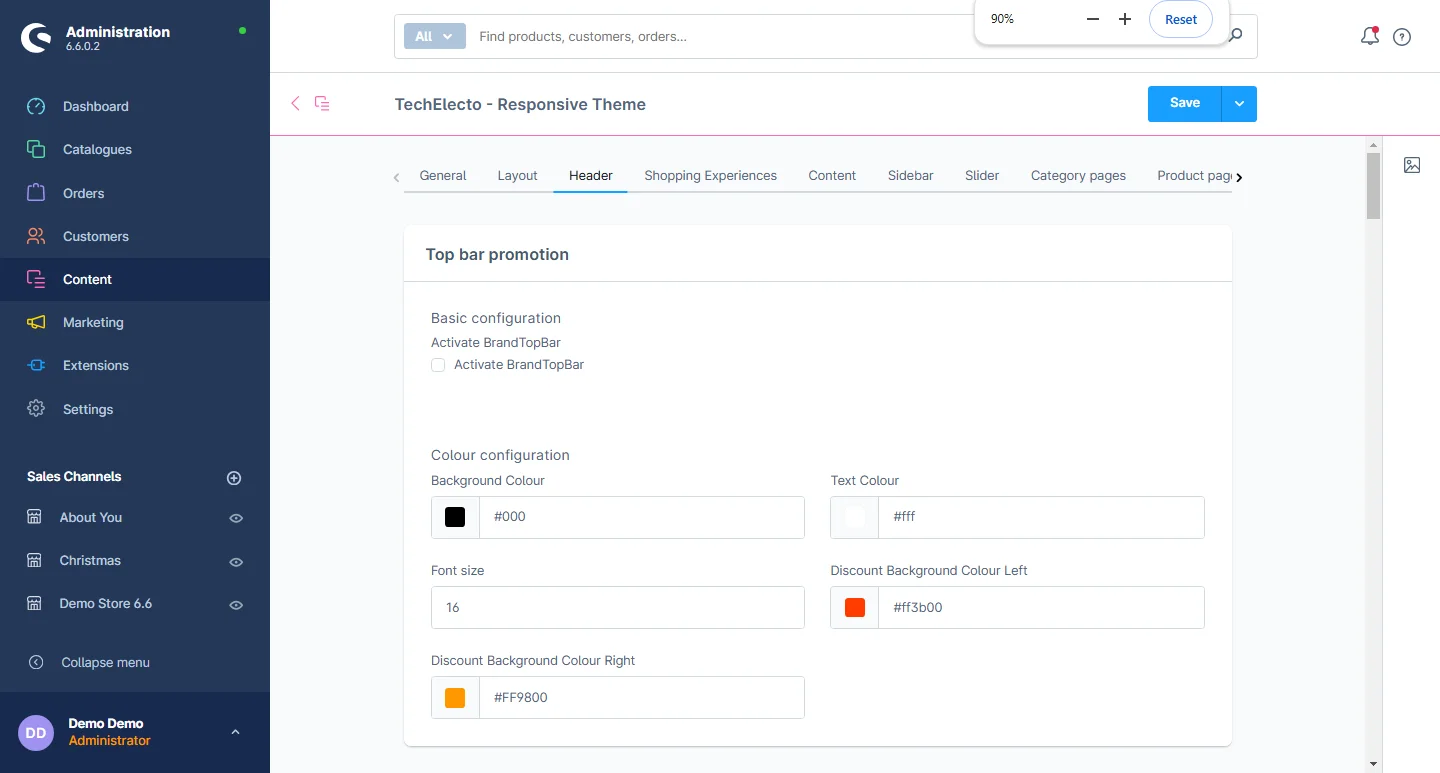The width and height of the screenshot is (1440, 773).
Task: Click the back arrow beside theme title
Action: [x=295, y=103]
